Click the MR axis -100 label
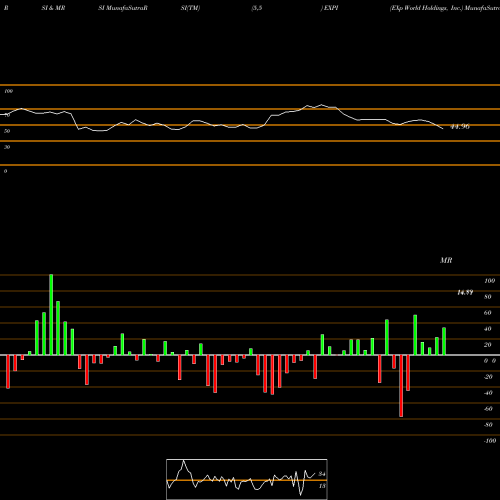 pos(490,441)
